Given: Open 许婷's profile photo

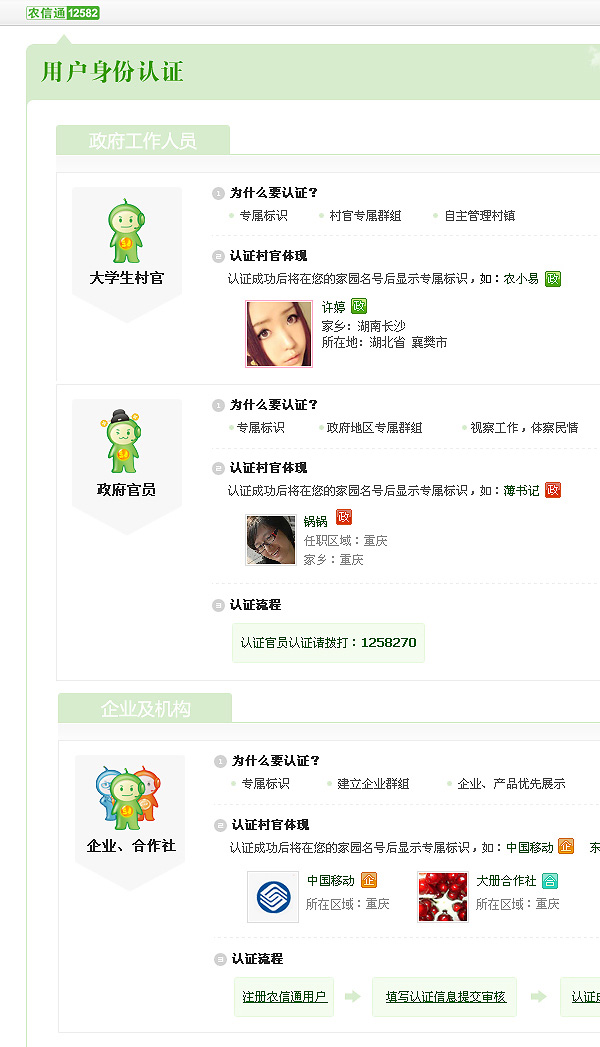Looking at the screenshot, I should pos(279,334).
